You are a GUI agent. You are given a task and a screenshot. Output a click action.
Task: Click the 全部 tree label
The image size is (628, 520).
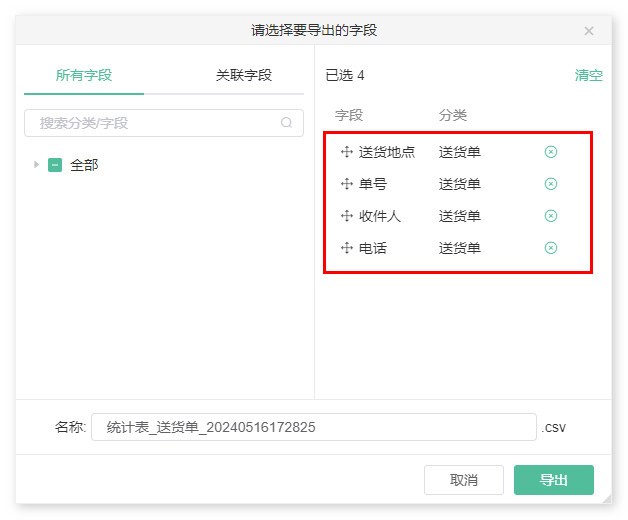tap(84, 165)
